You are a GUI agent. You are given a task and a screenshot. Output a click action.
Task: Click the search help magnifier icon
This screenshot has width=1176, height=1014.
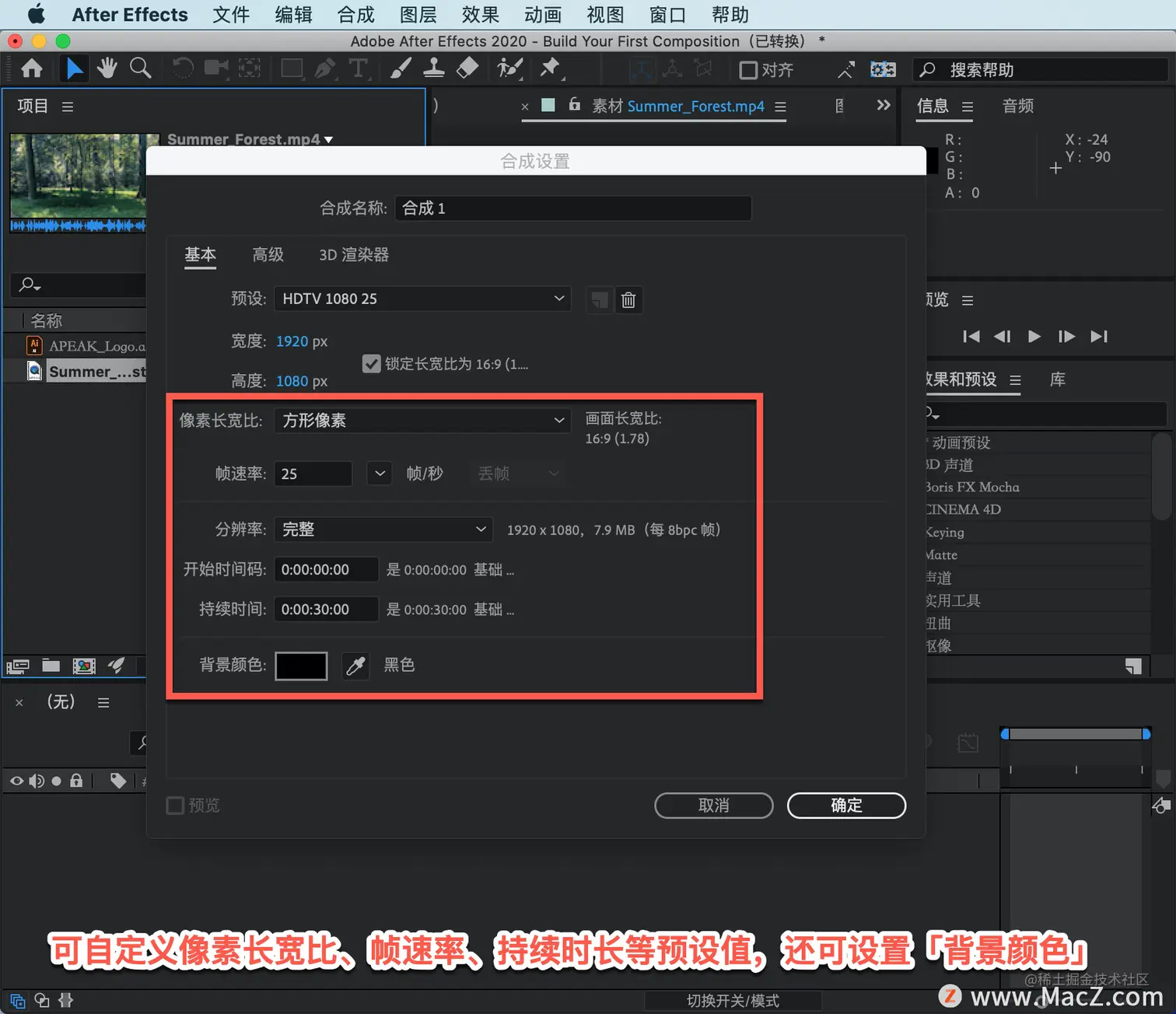point(927,70)
